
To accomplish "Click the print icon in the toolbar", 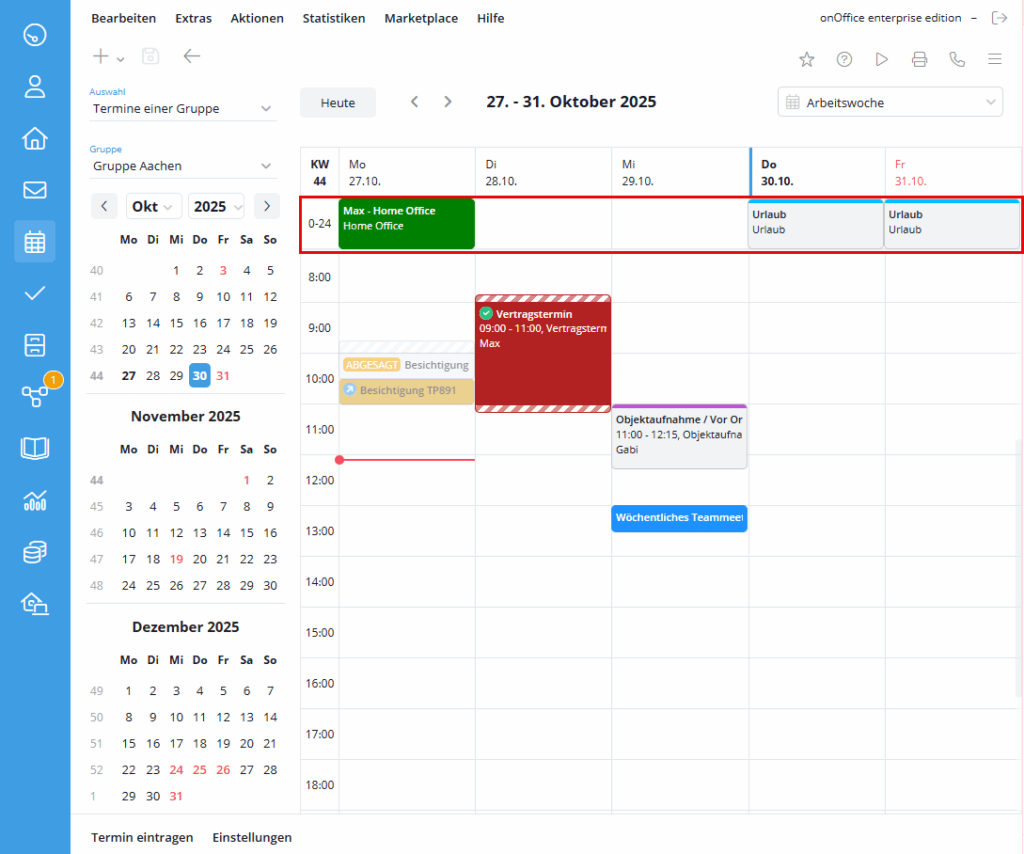I will click(919, 59).
